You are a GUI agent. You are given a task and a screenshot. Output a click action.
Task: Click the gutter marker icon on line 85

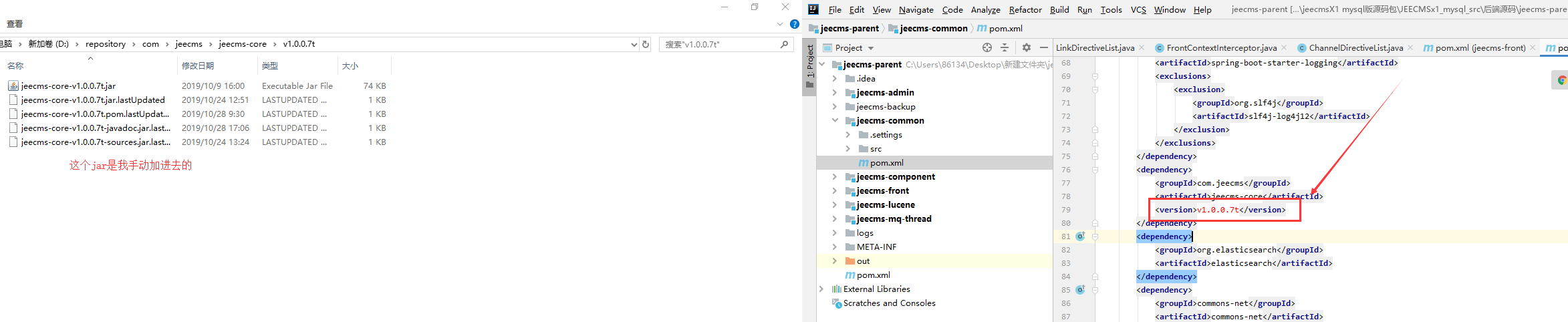(x=1080, y=290)
